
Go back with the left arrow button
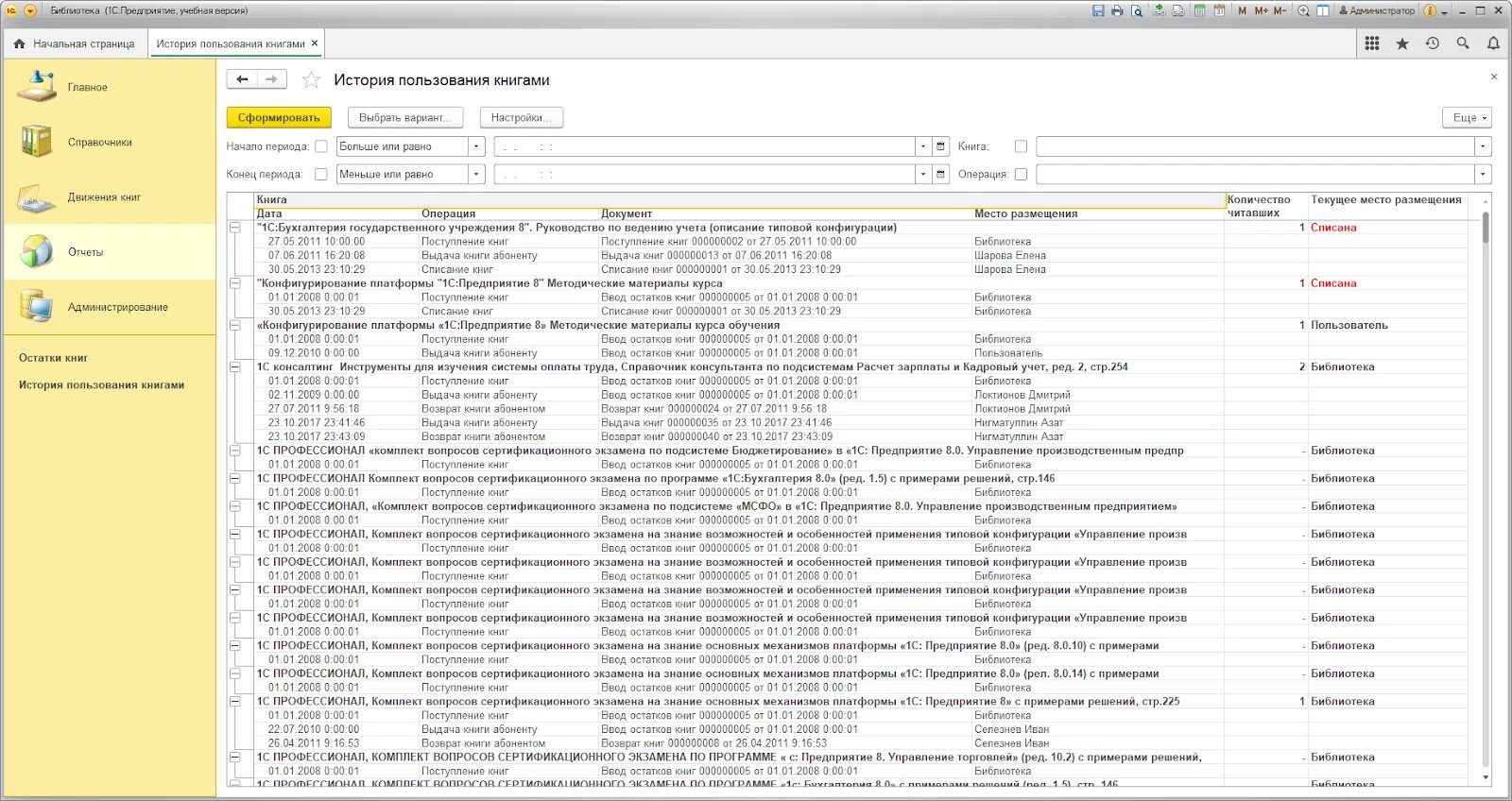tap(242, 79)
